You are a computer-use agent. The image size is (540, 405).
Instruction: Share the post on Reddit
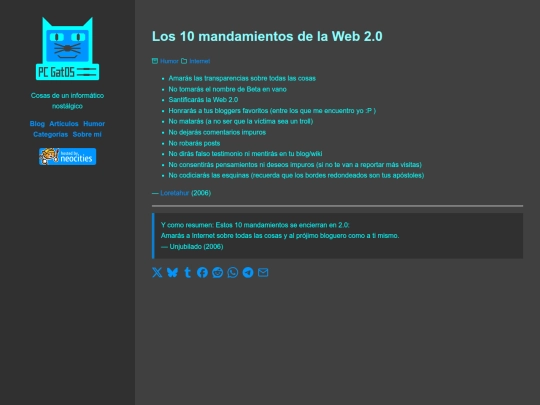pyautogui.click(x=218, y=272)
